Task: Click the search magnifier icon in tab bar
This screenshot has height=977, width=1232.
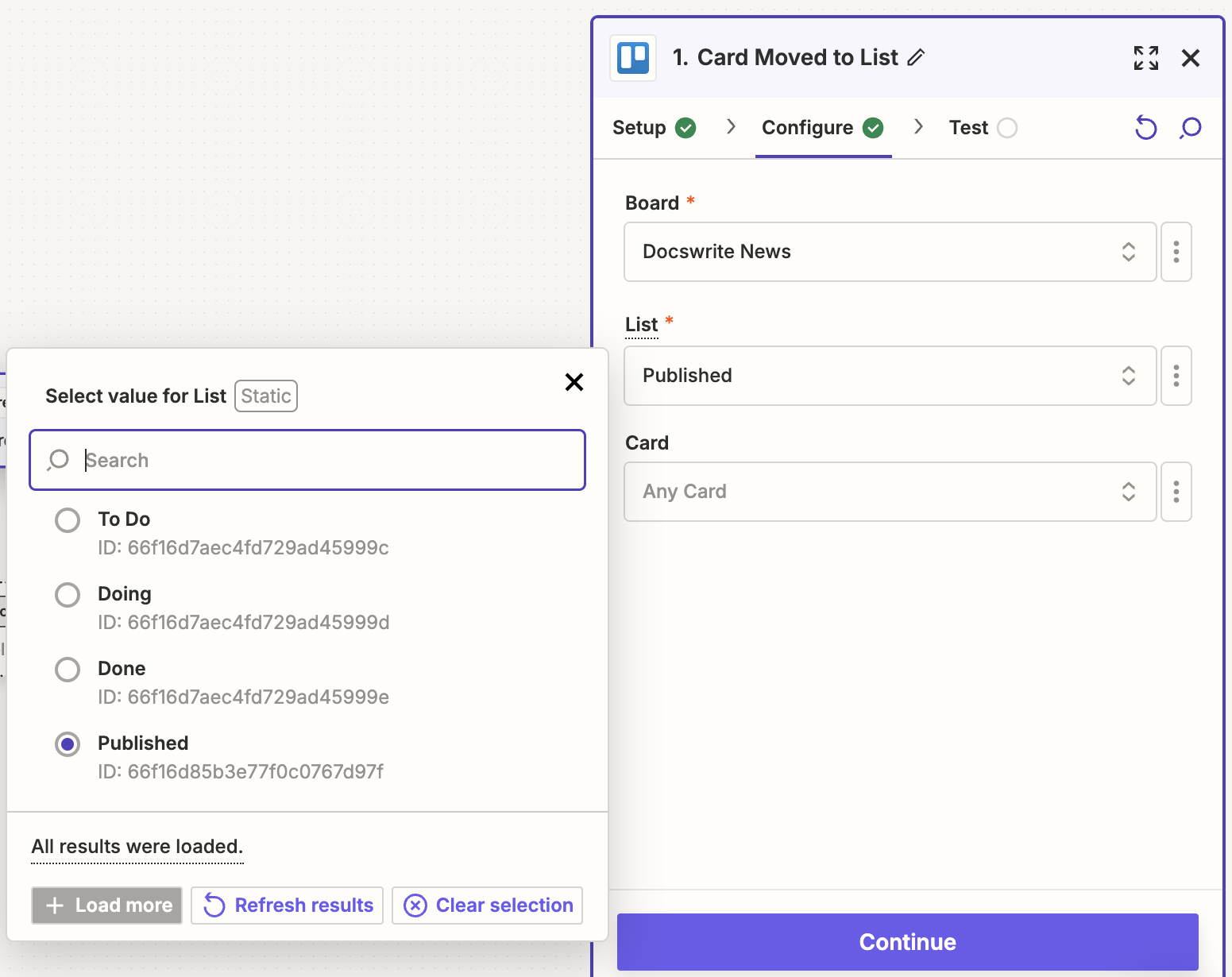Action: click(1190, 128)
